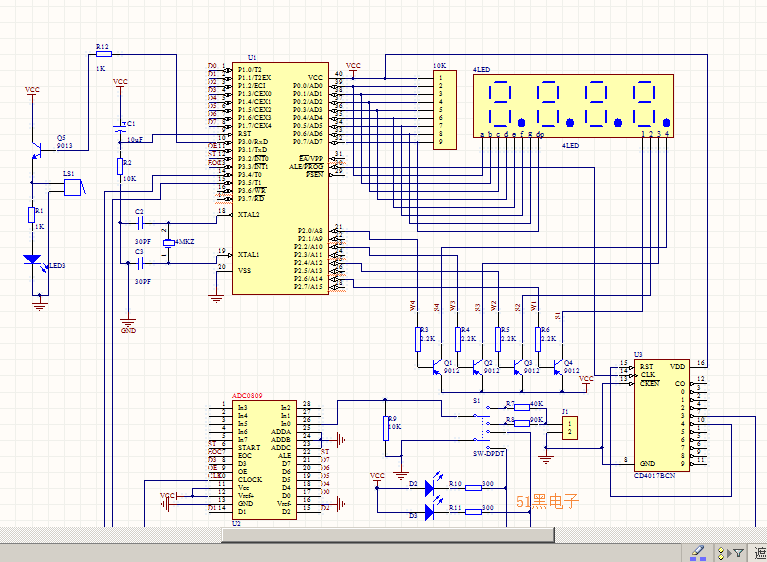Select resistor R4 2.2K symbol

pyautogui.click(x=458, y=339)
